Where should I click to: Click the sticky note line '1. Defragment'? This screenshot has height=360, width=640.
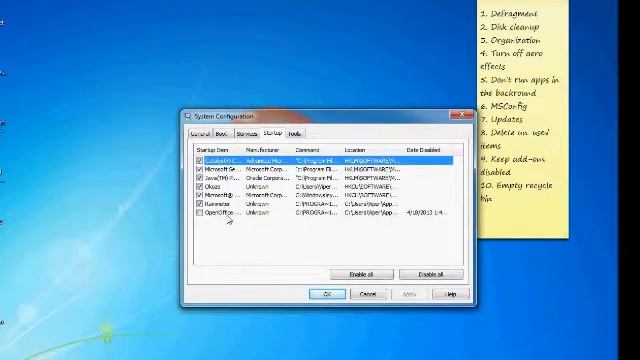(x=509, y=13)
